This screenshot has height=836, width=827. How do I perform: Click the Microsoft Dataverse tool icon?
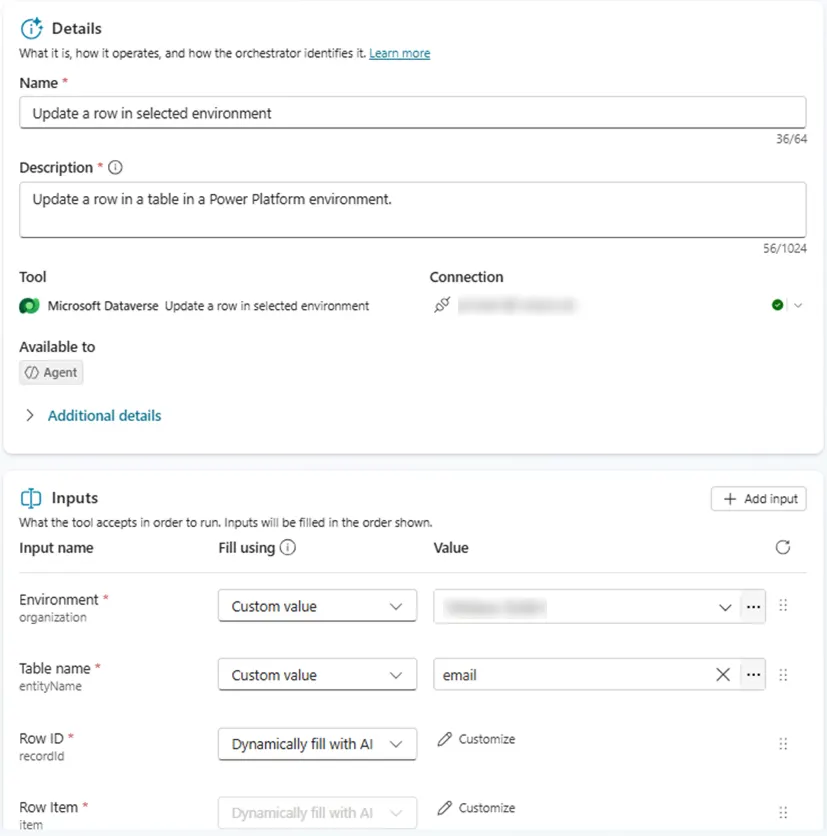(30, 306)
